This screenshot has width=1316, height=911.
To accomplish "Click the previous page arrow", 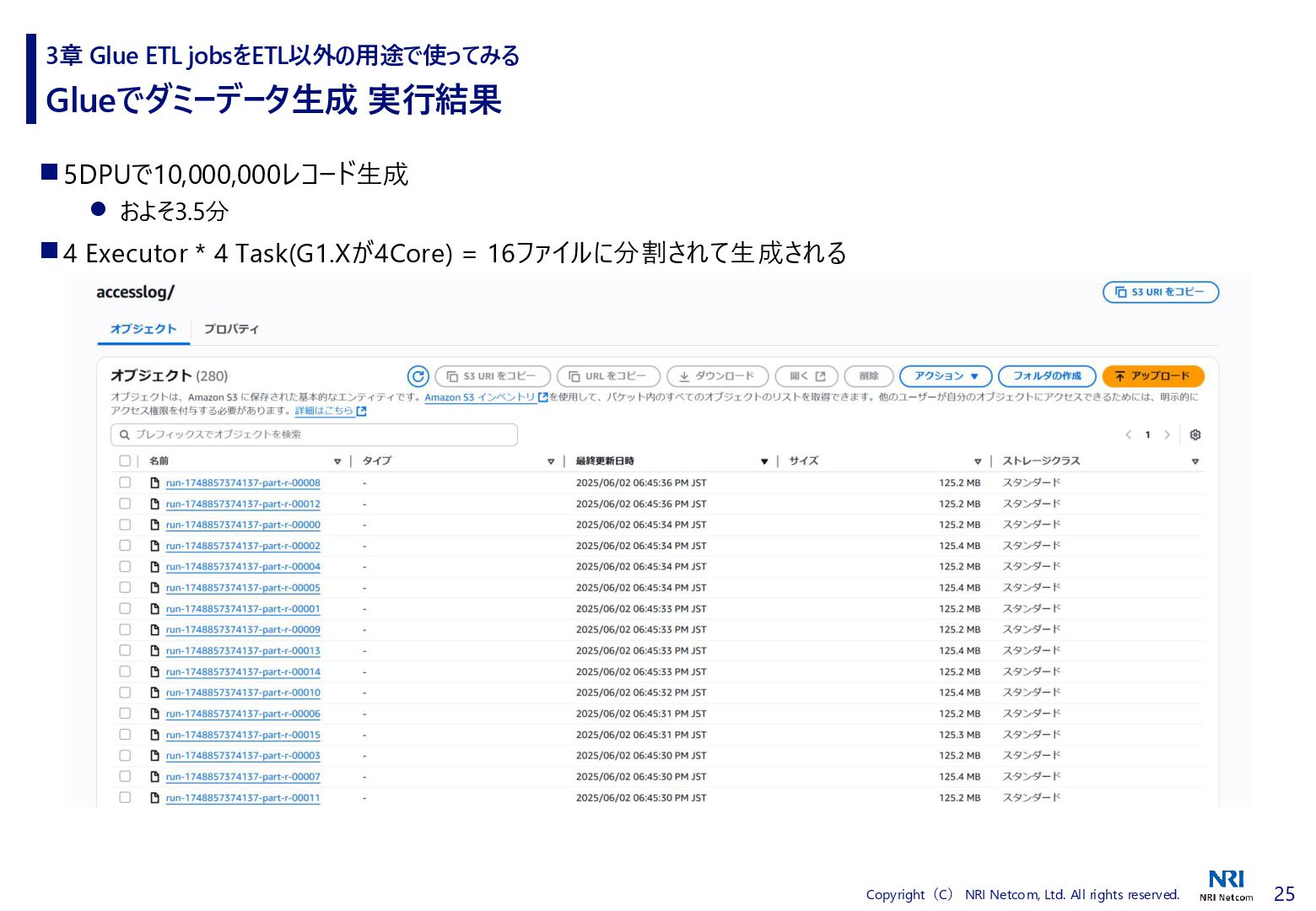I will 1128,434.
